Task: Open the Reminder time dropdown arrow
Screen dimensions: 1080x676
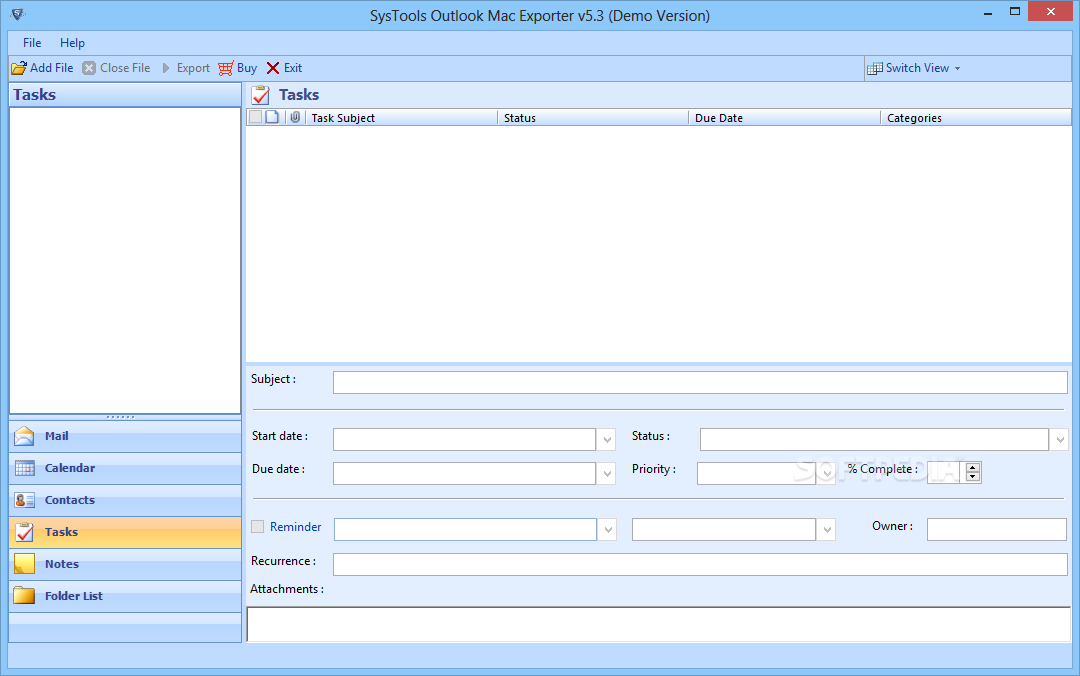Action: pyautogui.click(x=827, y=530)
